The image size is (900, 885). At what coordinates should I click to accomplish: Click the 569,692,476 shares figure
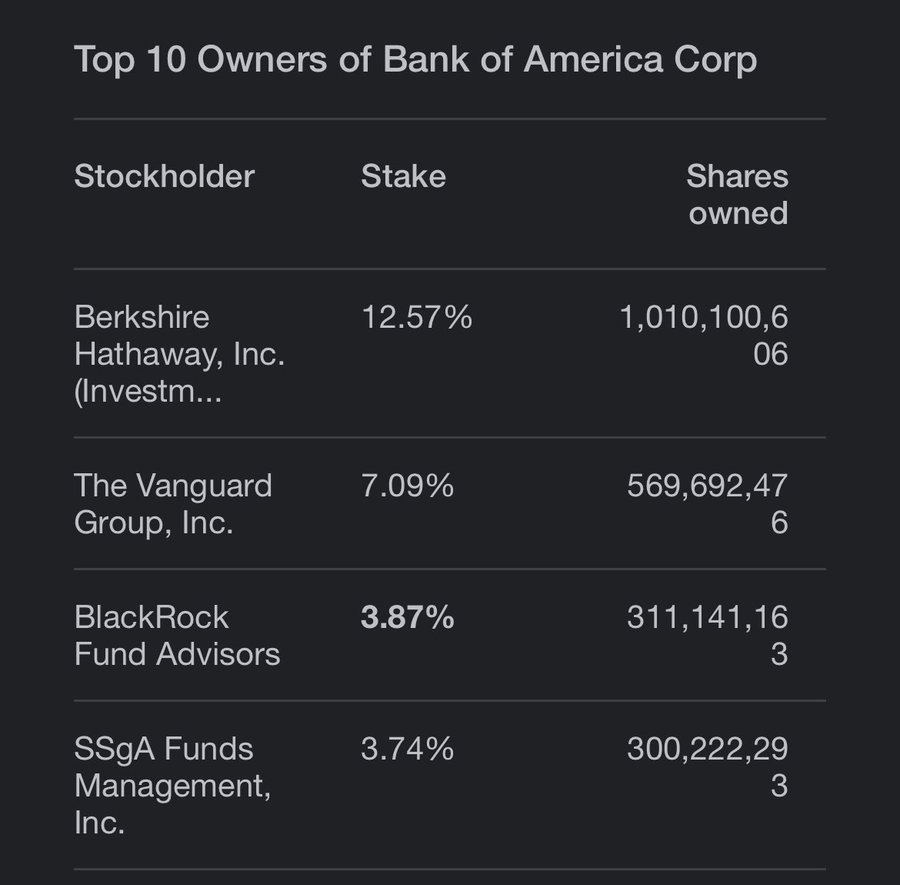tap(707, 504)
